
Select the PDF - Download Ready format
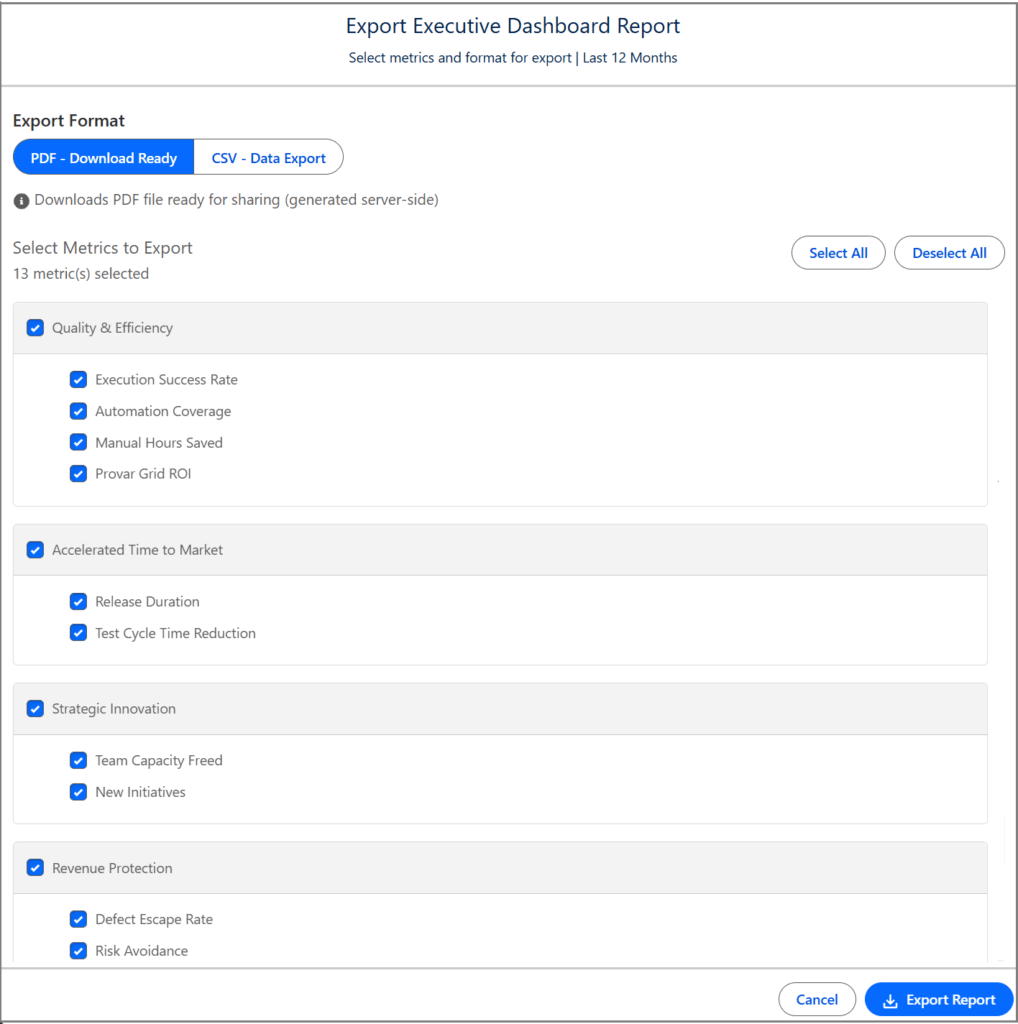coord(103,158)
